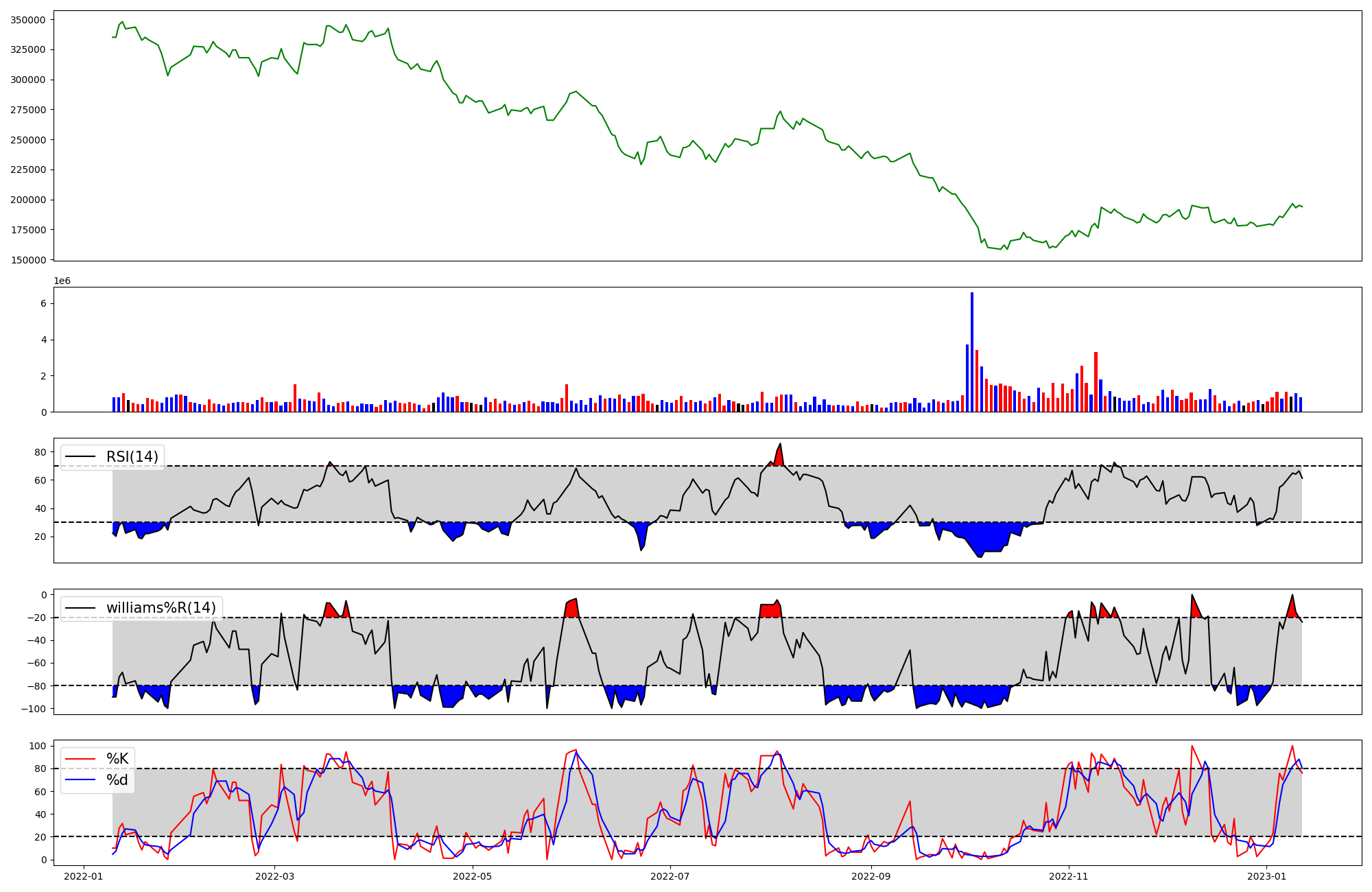
Task: Click the blue %d legend entry
Action: [117, 780]
